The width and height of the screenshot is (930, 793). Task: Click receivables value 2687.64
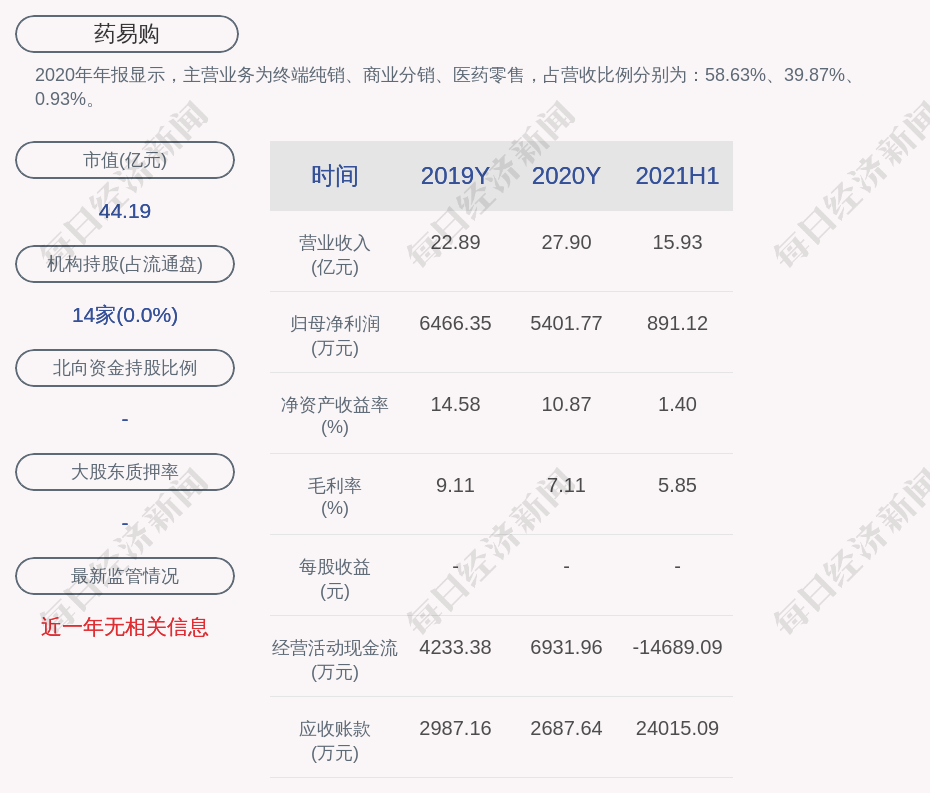pos(566,728)
